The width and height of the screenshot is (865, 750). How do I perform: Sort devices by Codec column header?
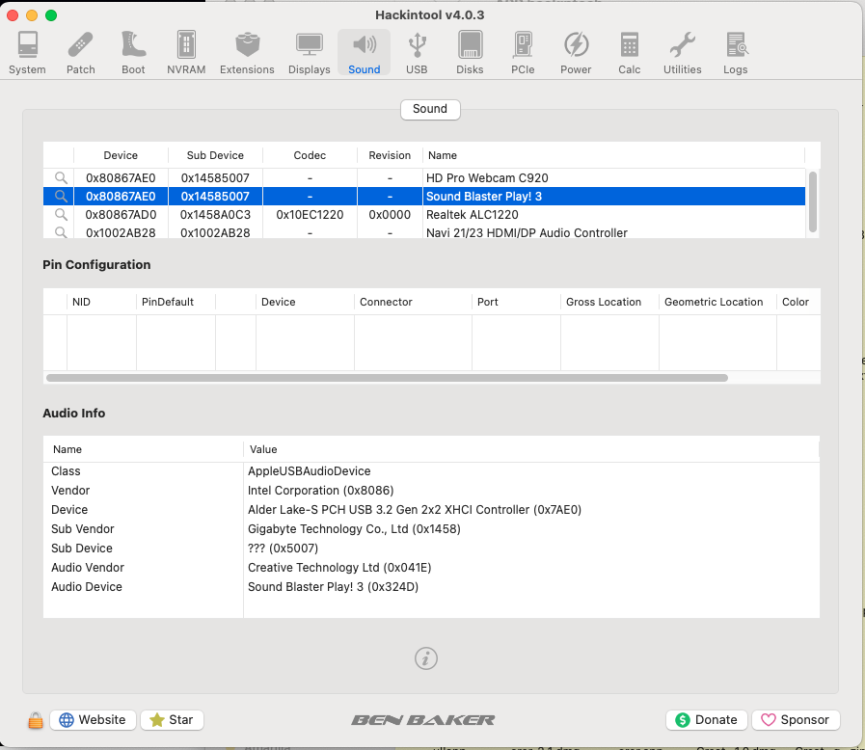(x=309, y=156)
